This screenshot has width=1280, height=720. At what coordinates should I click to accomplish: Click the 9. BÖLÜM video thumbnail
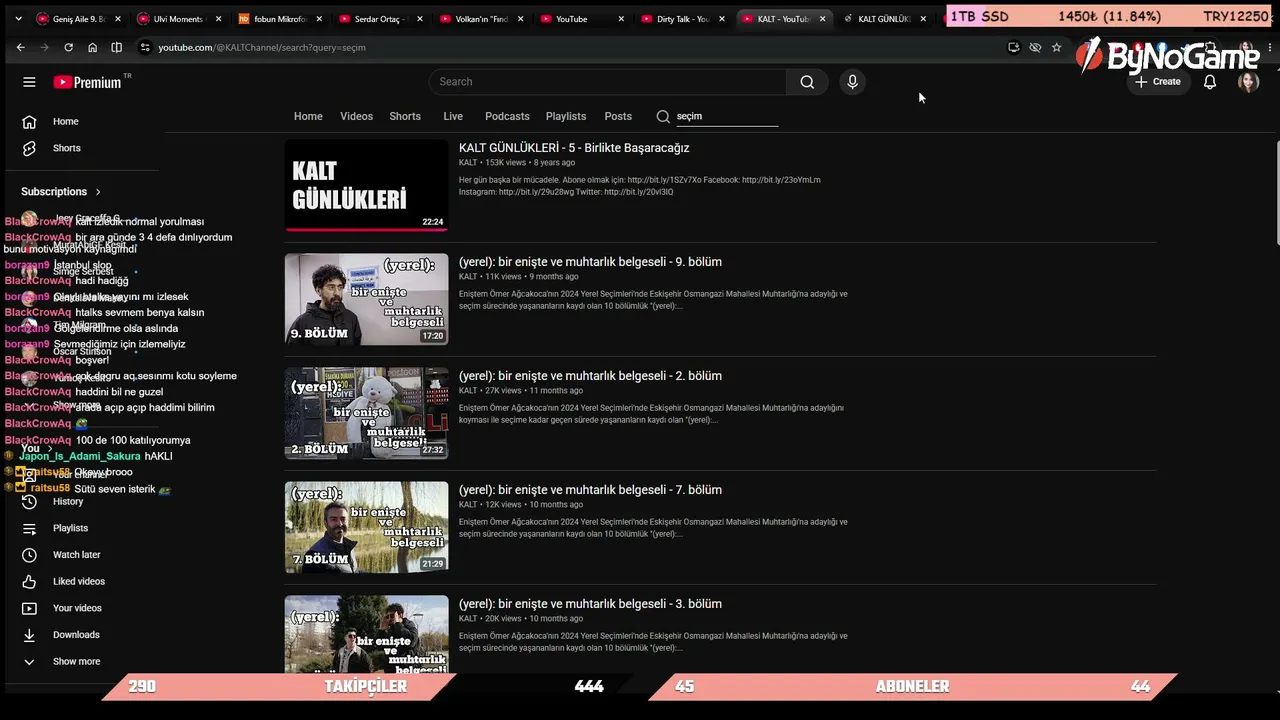pos(366,299)
